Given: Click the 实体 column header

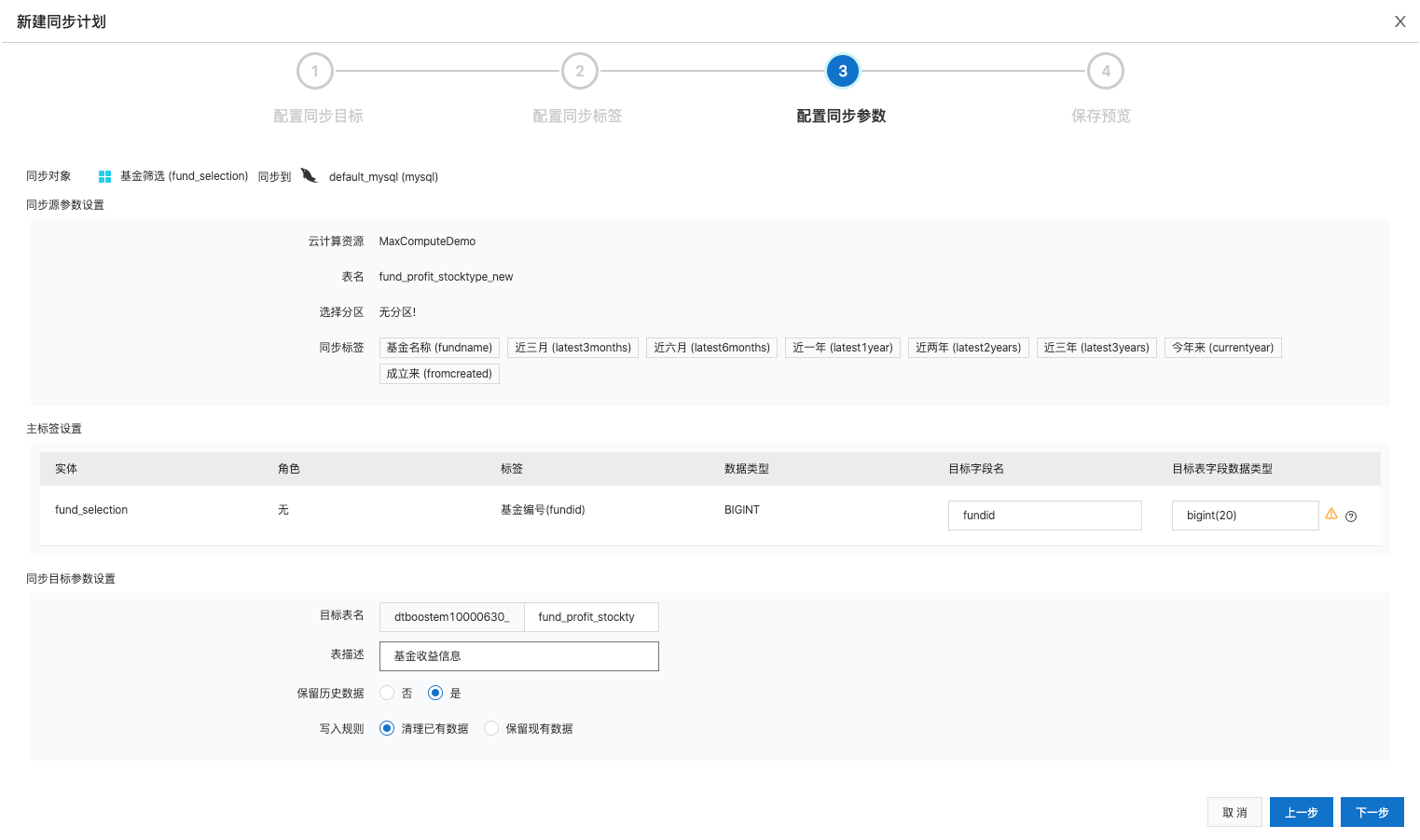Looking at the screenshot, I should click(x=66, y=469).
